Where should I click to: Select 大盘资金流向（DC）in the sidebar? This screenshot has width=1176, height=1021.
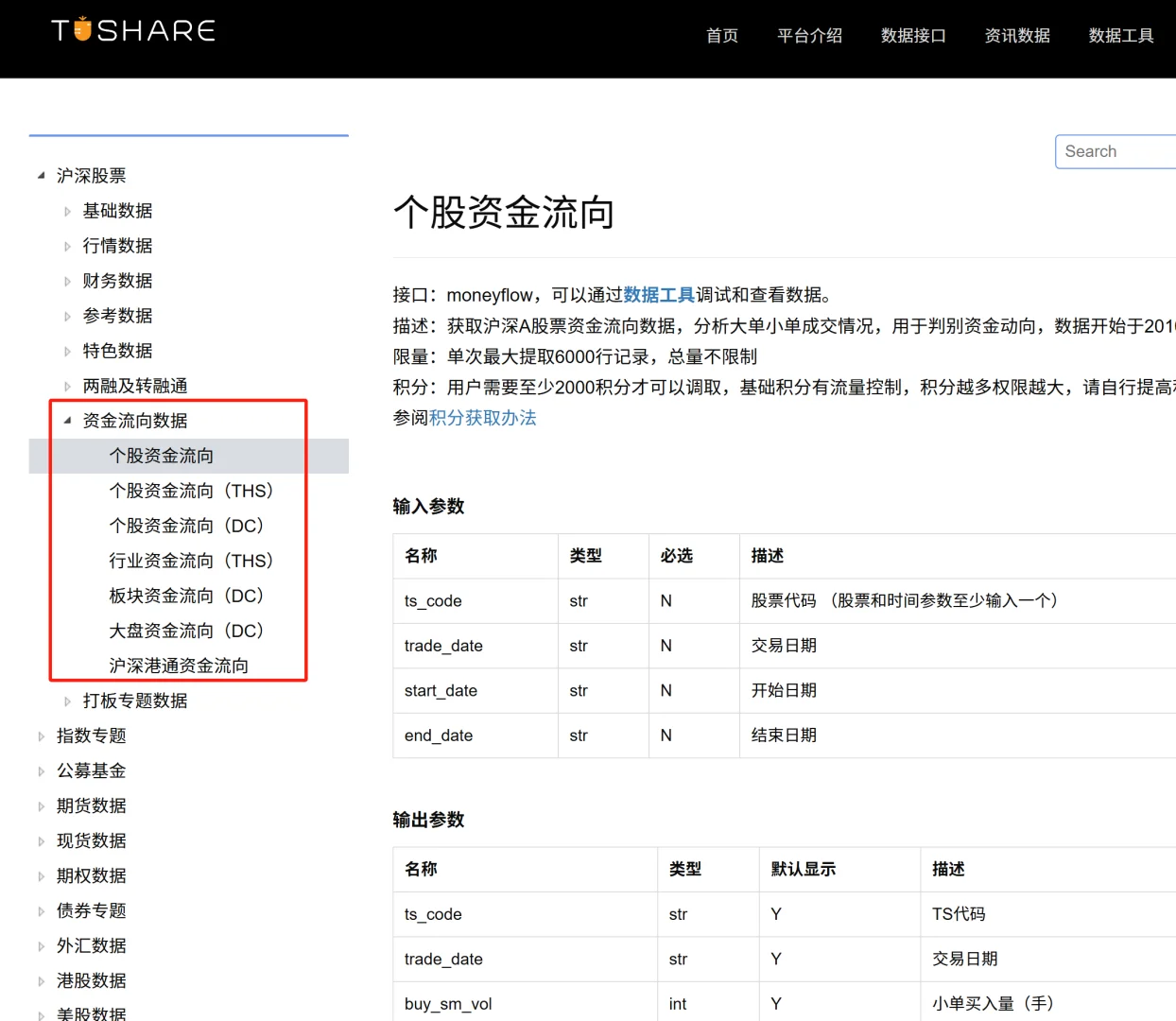pos(186,630)
